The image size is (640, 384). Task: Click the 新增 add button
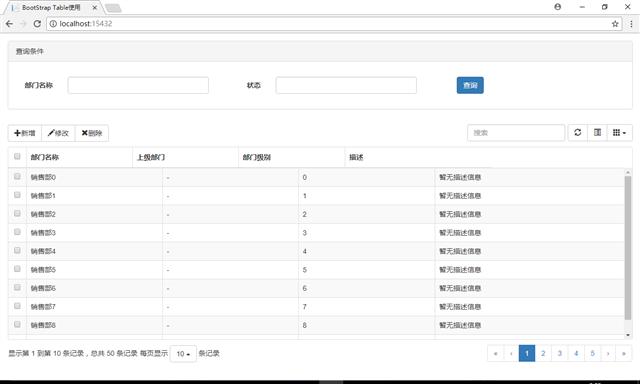25,133
